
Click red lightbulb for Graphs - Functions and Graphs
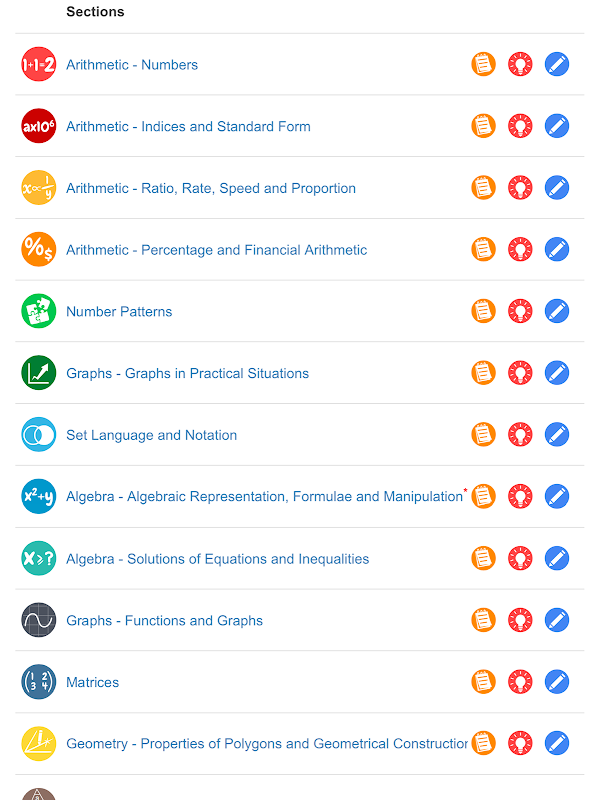pyautogui.click(x=520, y=620)
